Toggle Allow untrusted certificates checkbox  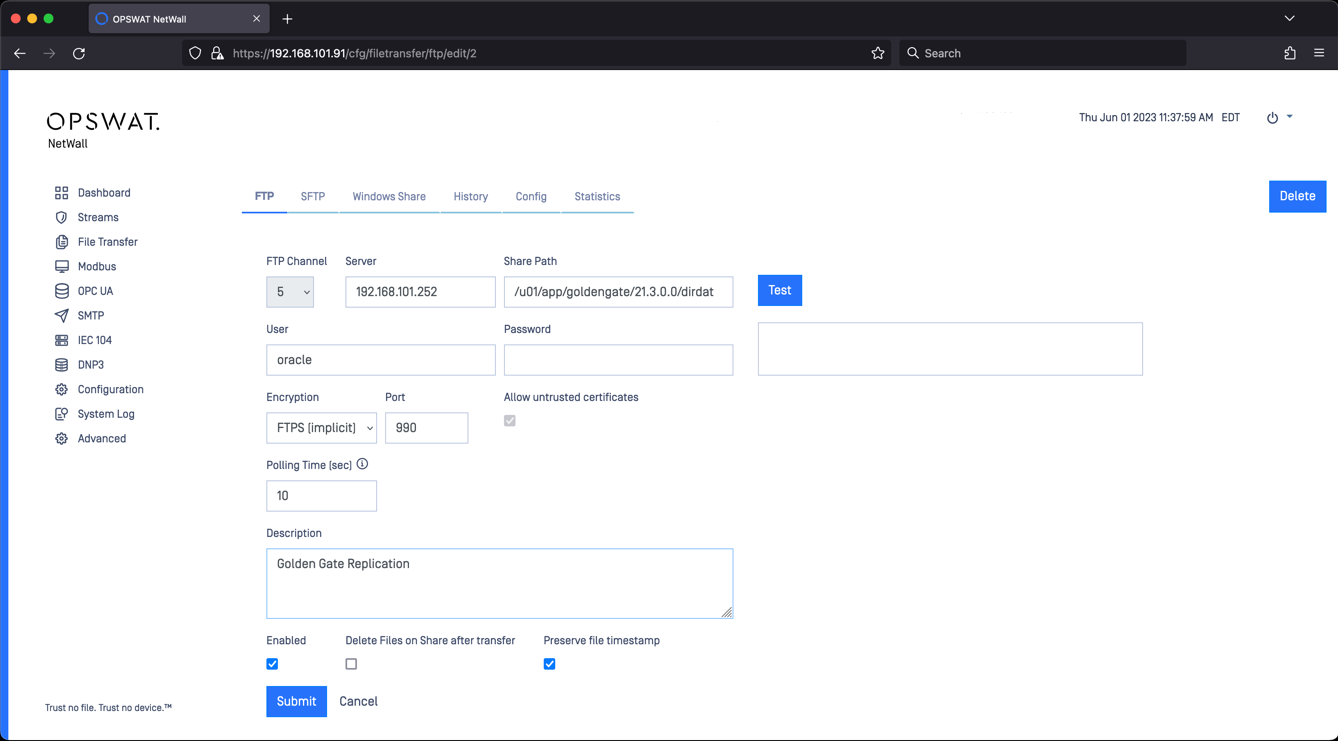click(x=510, y=421)
